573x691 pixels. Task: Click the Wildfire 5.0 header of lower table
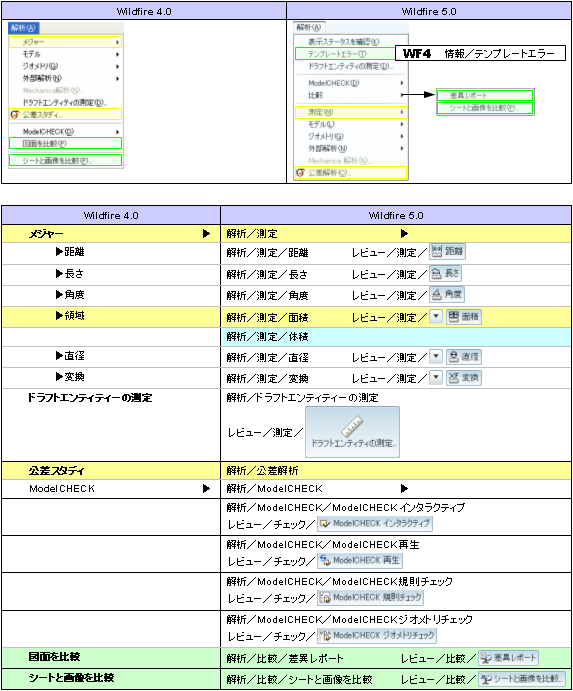point(396,215)
